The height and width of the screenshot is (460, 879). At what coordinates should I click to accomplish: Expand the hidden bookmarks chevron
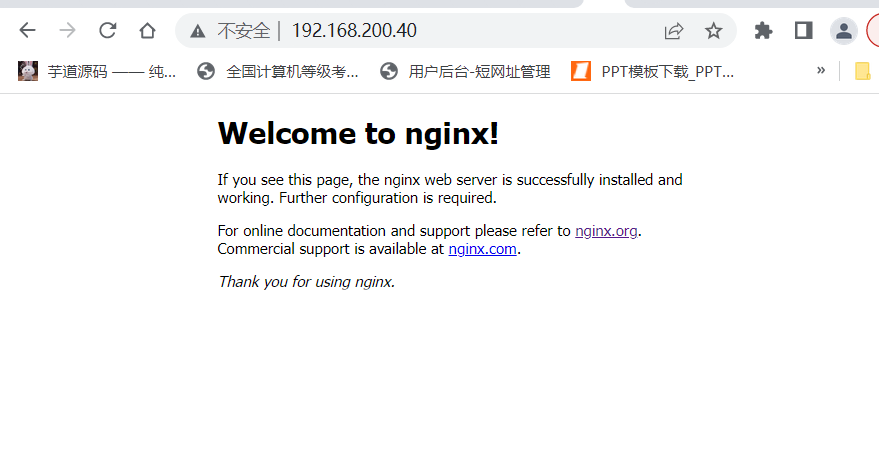pos(821,71)
